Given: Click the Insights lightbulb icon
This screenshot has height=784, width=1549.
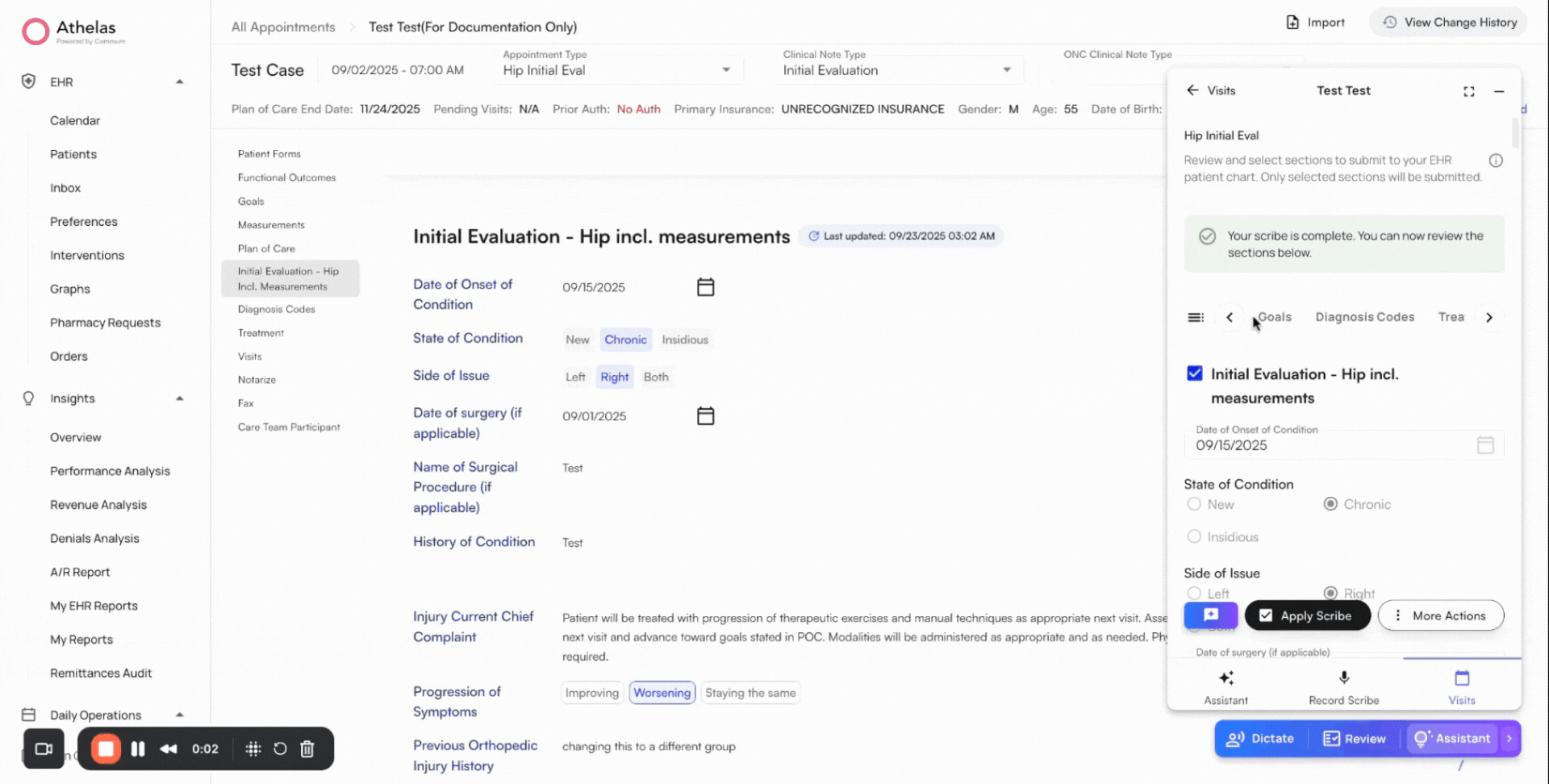Looking at the screenshot, I should point(28,398).
